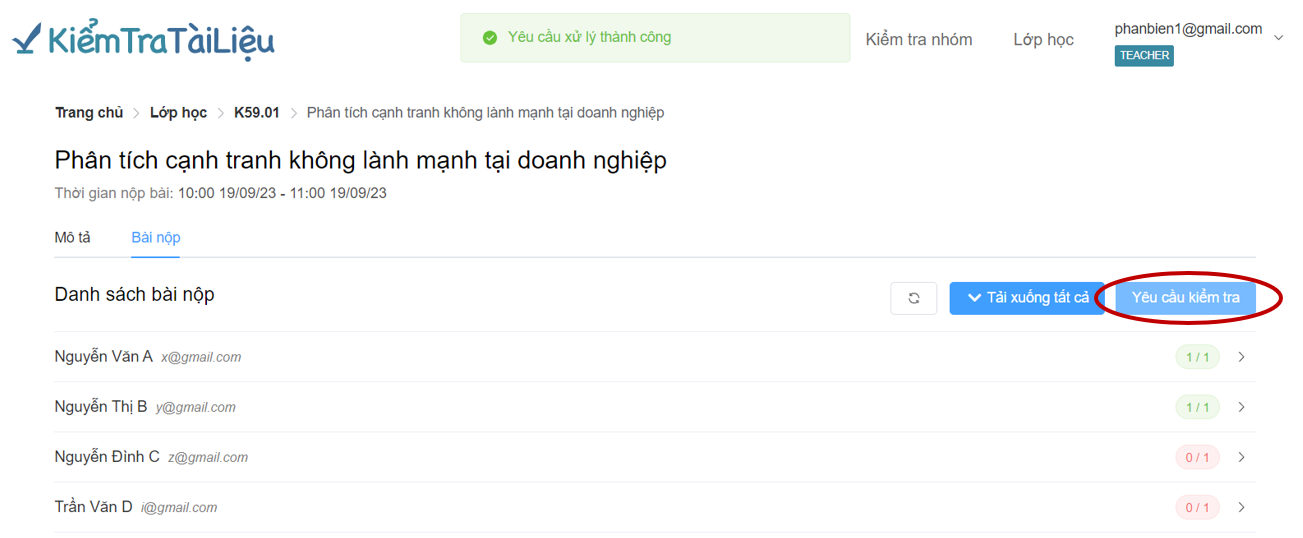This screenshot has width=1303, height=538.
Task: Click the Thời gian nộp bài deadline text
Action: click(221, 193)
